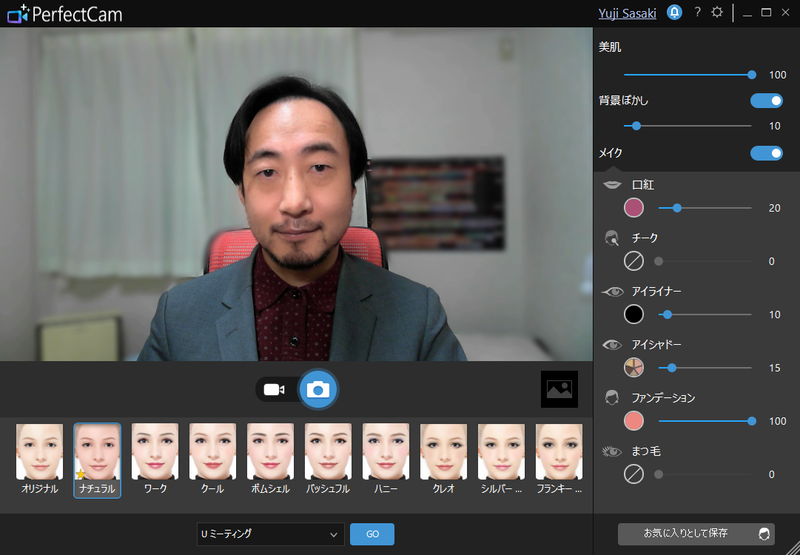The width and height of the screenshot is (800, 555).
Task: Select the クレオ preset thumbnail
Action: (x=443, y=452)
